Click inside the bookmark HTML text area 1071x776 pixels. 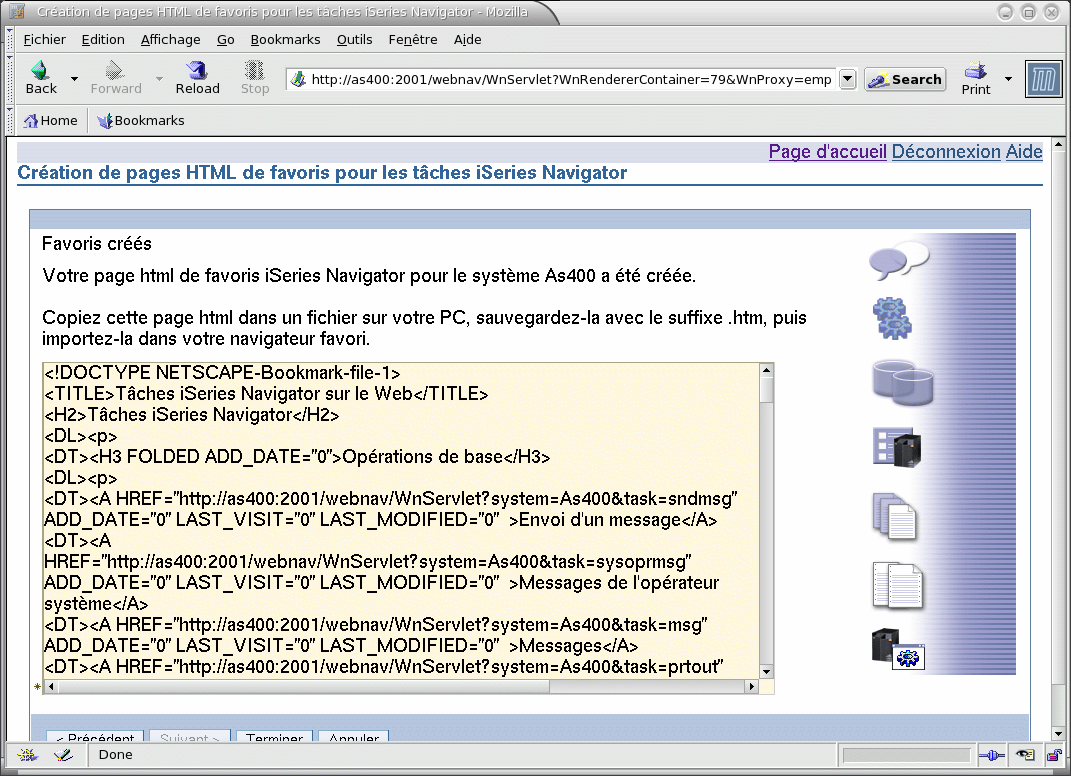(x=401, y=521)
